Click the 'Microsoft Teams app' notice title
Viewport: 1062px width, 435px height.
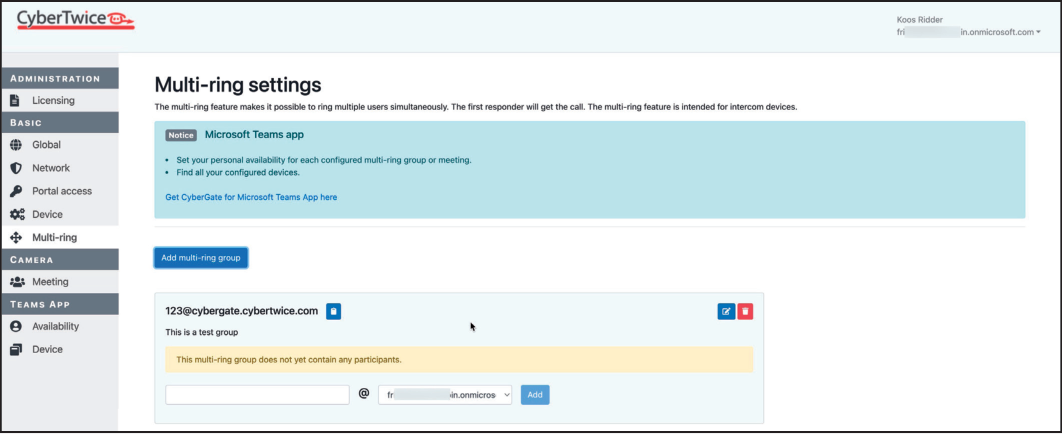point(255,135)
